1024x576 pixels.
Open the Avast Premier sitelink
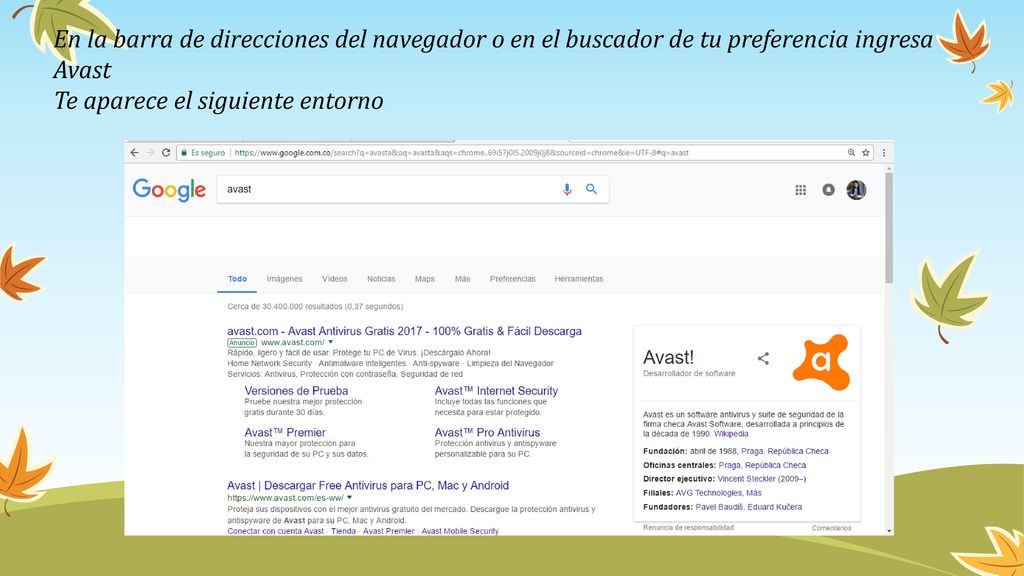[x=285, y=432]
